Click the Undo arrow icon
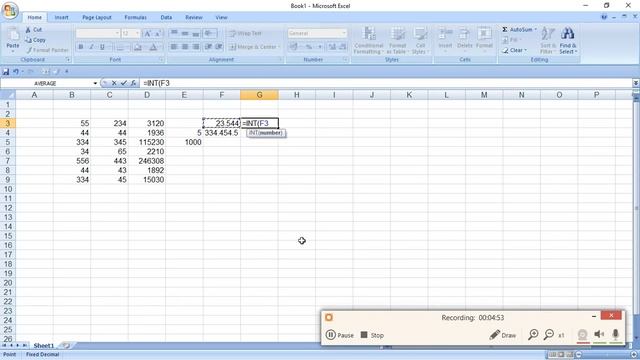The height and width of the screenshot is (360, 640). pyautogui.click(x=16, y=72)
